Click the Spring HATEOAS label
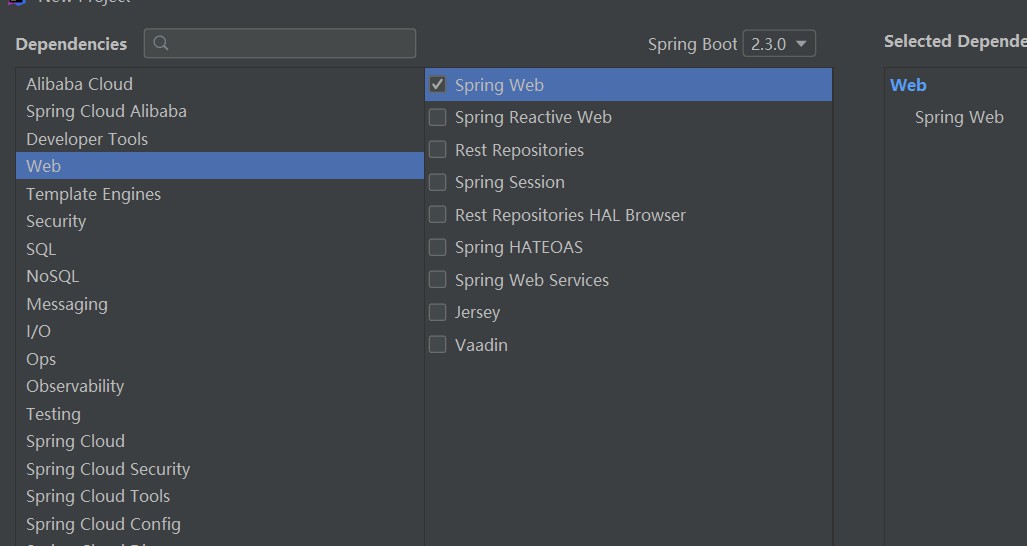 tap(519, 247)
